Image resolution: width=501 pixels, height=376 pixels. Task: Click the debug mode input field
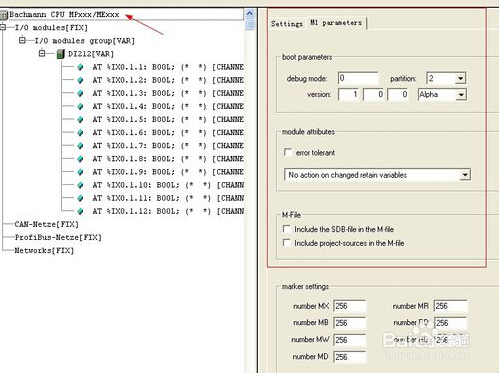358,78
